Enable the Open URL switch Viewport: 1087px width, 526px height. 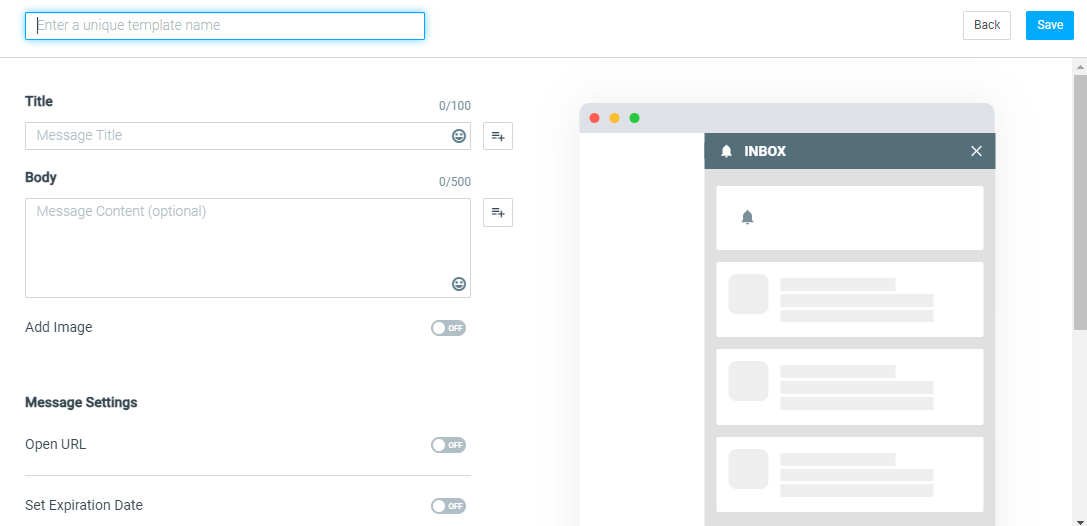coord(449,445)
